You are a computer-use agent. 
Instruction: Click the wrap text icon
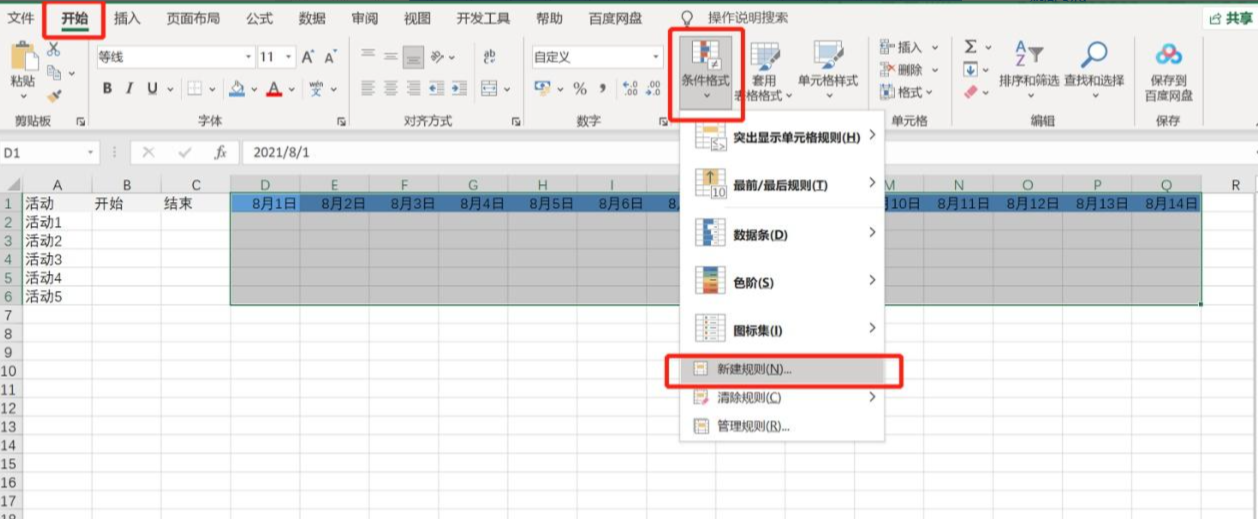pyautogui.click(x=489, y=57)
